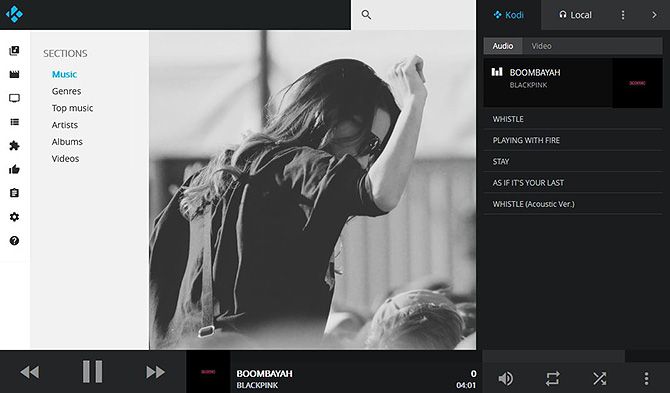Toggle shuffle mode
The height and width of the screenshot is (393, 670).
599,378
